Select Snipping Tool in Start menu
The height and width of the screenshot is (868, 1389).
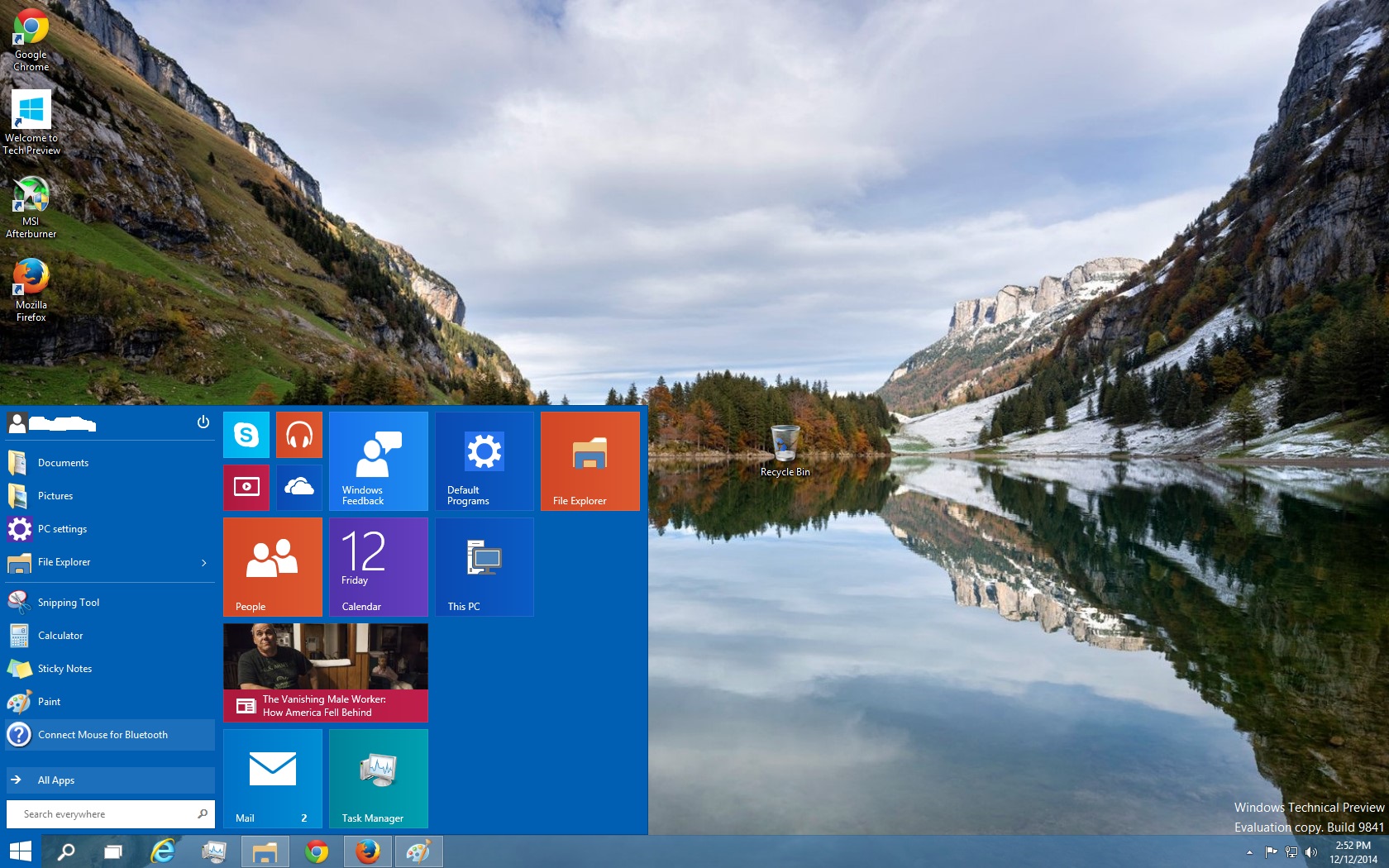[x=68, y=603]
